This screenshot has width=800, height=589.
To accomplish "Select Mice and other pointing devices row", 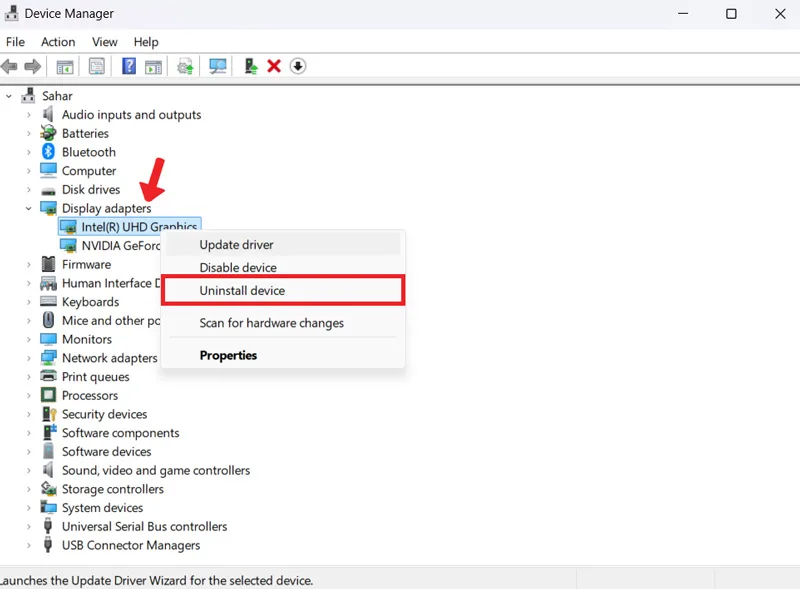I will [x=111, y=321].
